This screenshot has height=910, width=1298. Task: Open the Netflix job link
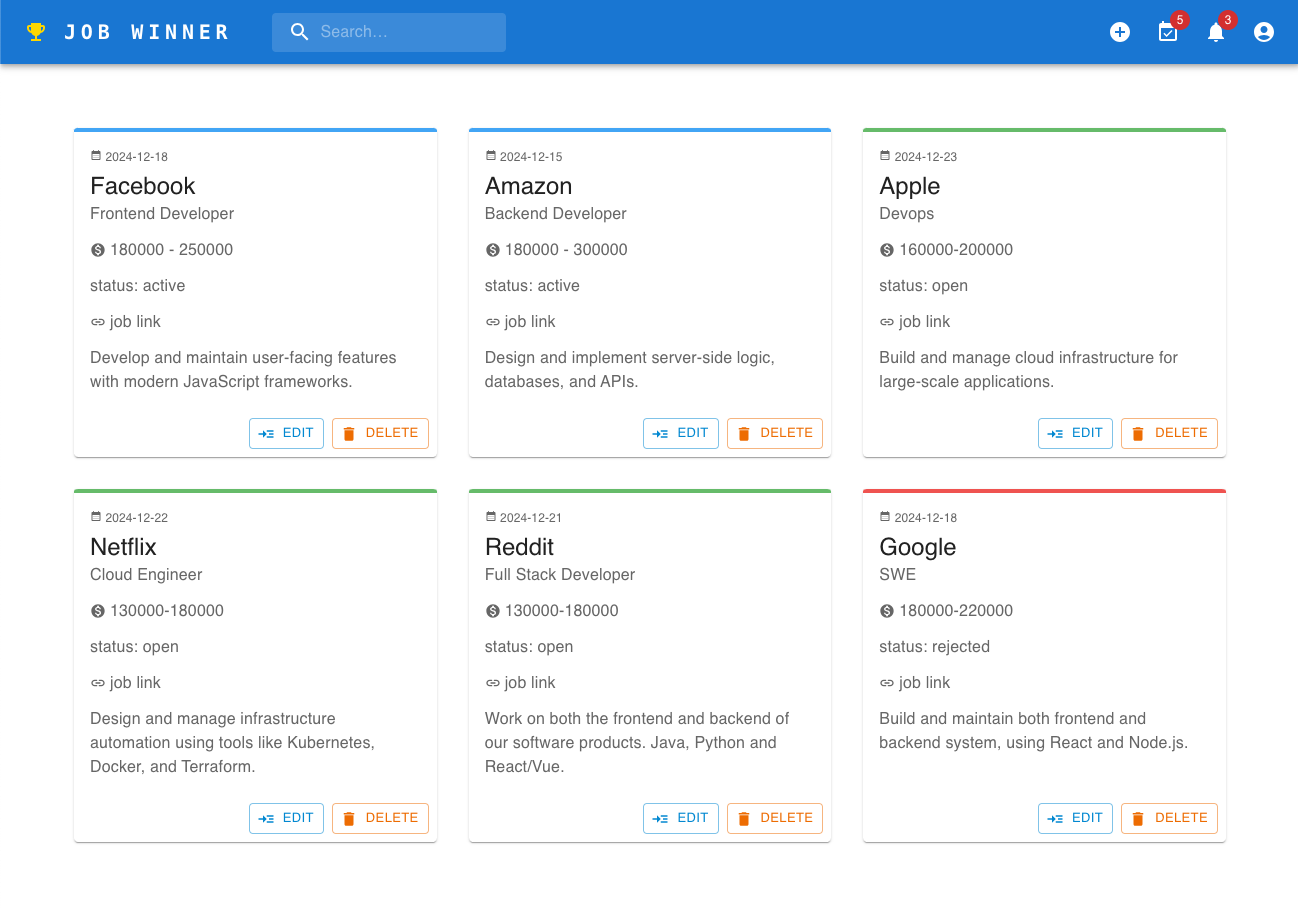tap(125, 683)
